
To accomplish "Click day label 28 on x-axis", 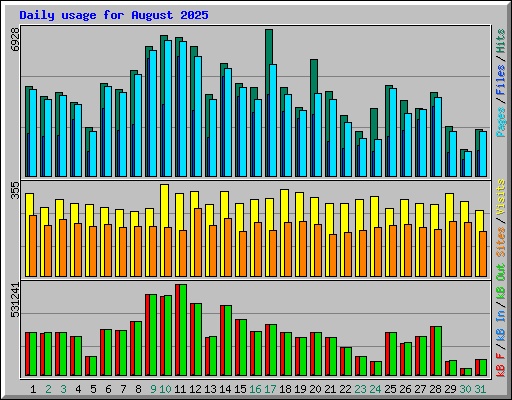I will point(435,389).
